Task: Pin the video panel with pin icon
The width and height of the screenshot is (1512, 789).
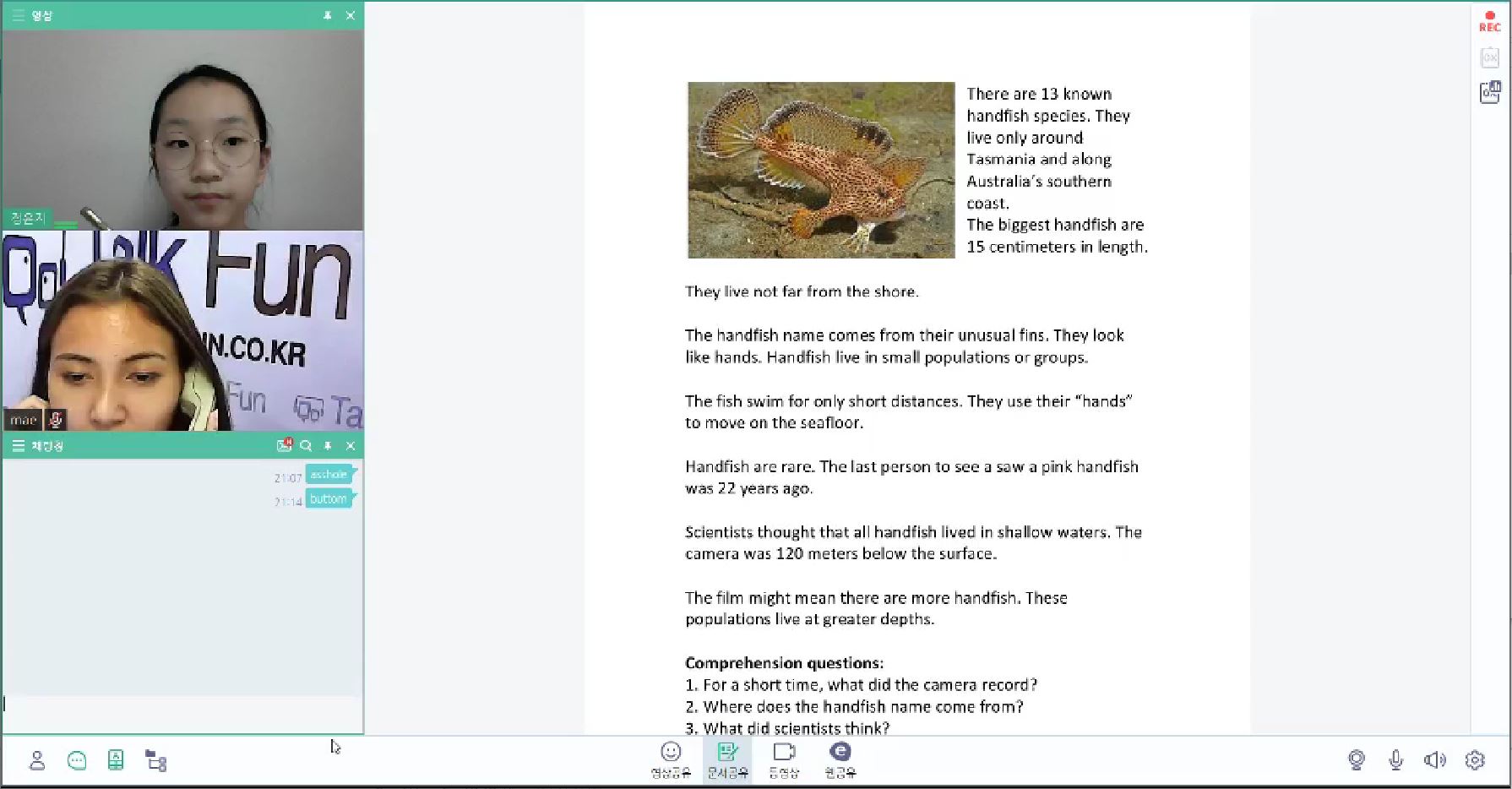Action: (x=328, y=15)
